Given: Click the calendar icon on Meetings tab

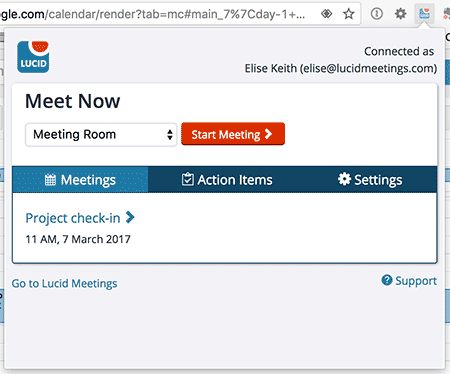Looking at the screenshot, I should [50, 180].
